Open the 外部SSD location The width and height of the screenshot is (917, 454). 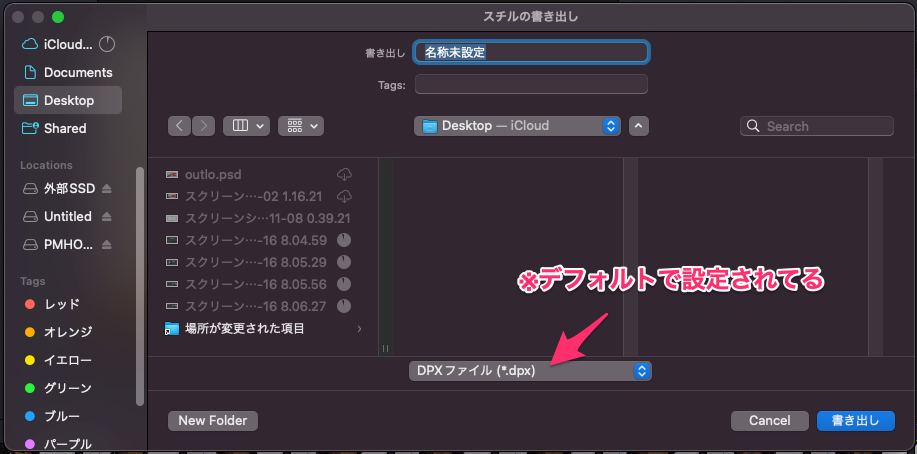(x=58, y=188)
